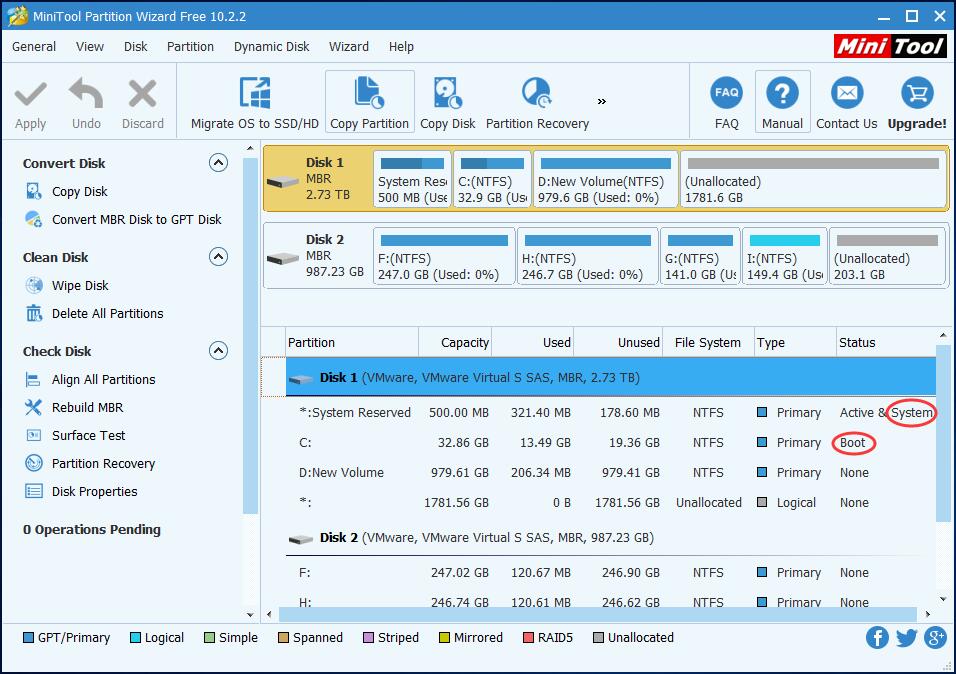Open the Google Plus share icon
The width and height of the screenshot is (956, 674).
click(x=935, y=638)
